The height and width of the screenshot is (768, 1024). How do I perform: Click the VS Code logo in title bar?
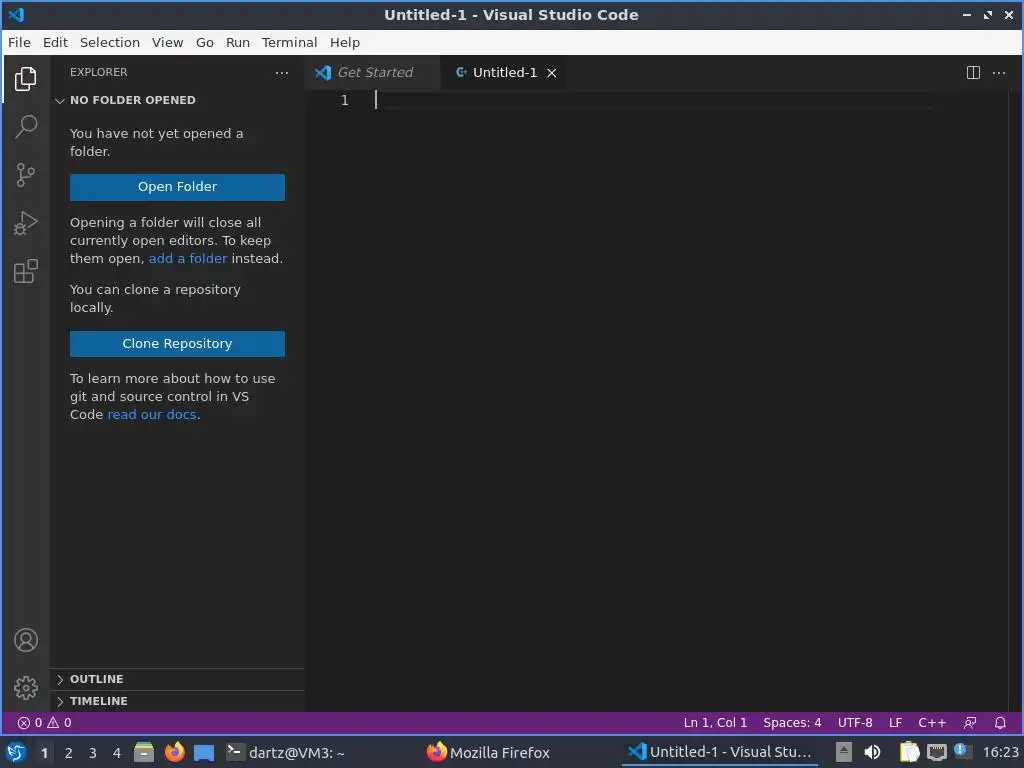click(x=16, y=14)
